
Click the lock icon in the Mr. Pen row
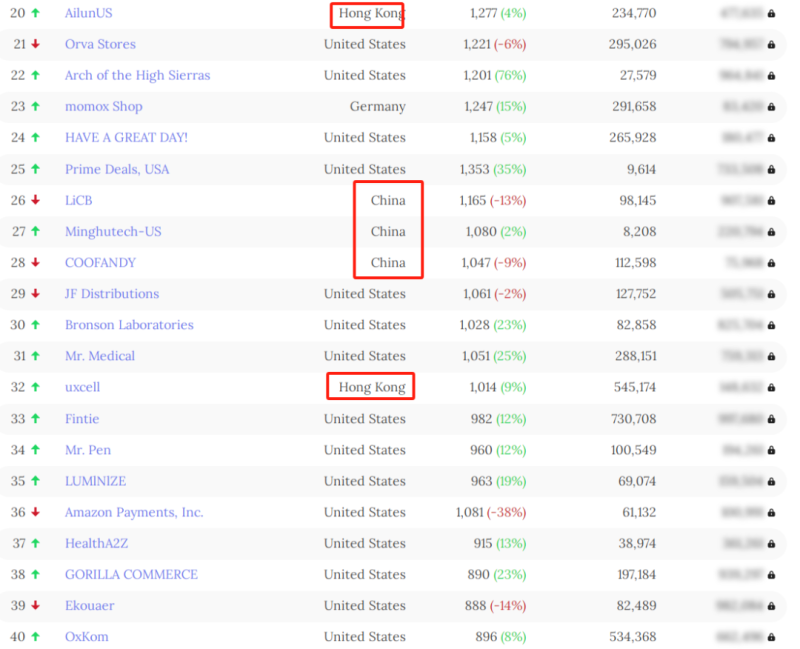tap(771, 450)
